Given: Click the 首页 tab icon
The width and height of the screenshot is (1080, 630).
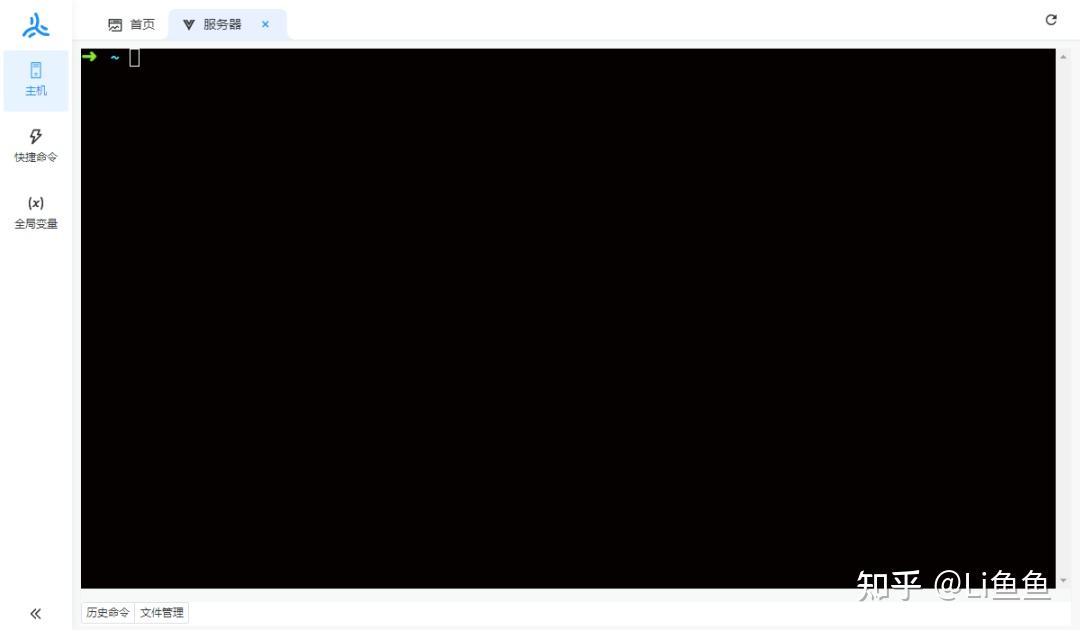Looking at the screenshot, I should 115,25.
